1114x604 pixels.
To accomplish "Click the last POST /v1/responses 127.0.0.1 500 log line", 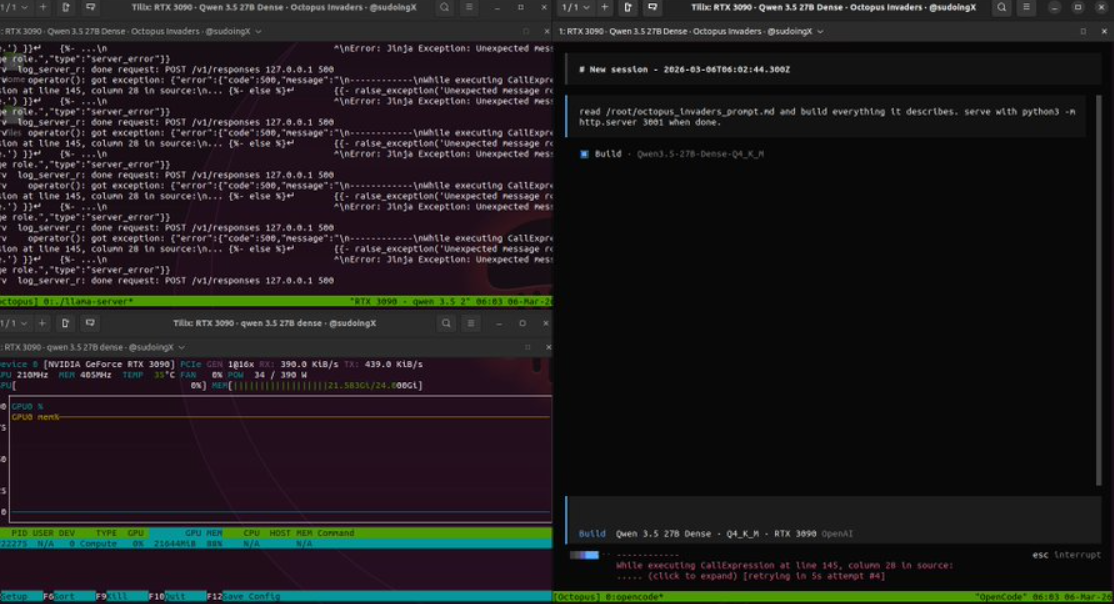I will pyautogui.click(x=175, y=281).
